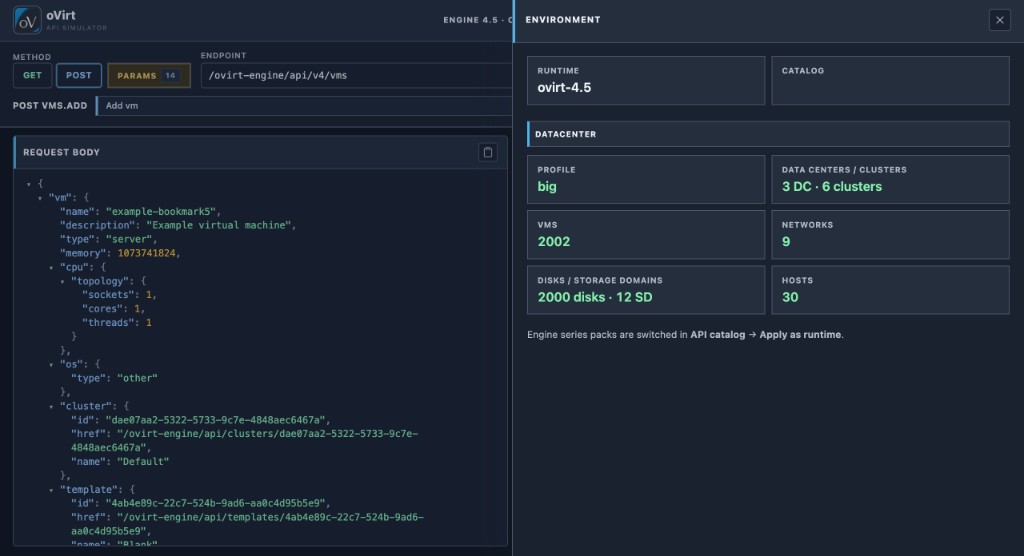This screenshot has height=556, width=1024.
Task: Select the POST method
Action: click(x=78, y=75)
